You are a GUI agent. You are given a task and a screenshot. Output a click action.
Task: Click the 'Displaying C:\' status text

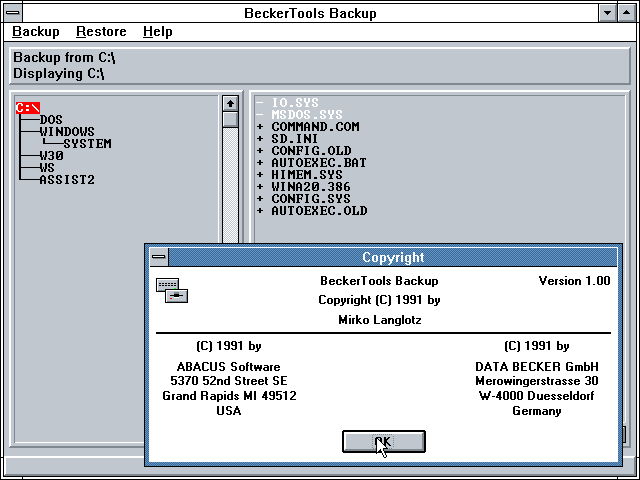[x=59, y=74]
